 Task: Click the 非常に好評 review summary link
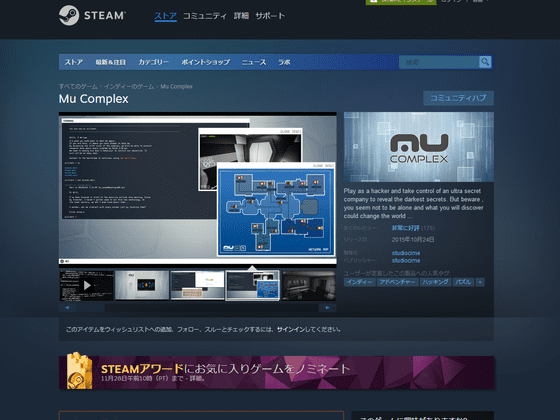(405, 228)
